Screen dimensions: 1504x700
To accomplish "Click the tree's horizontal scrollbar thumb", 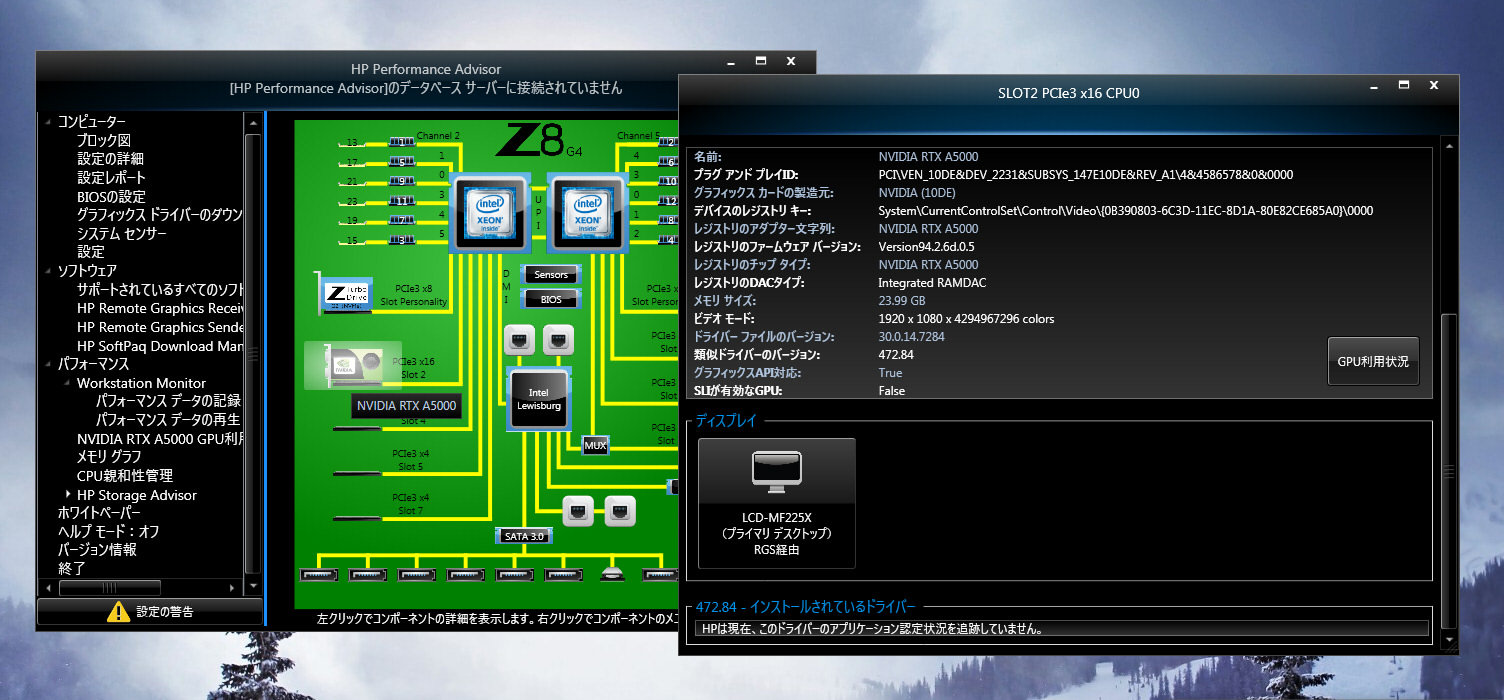I will tap(110, 588).
